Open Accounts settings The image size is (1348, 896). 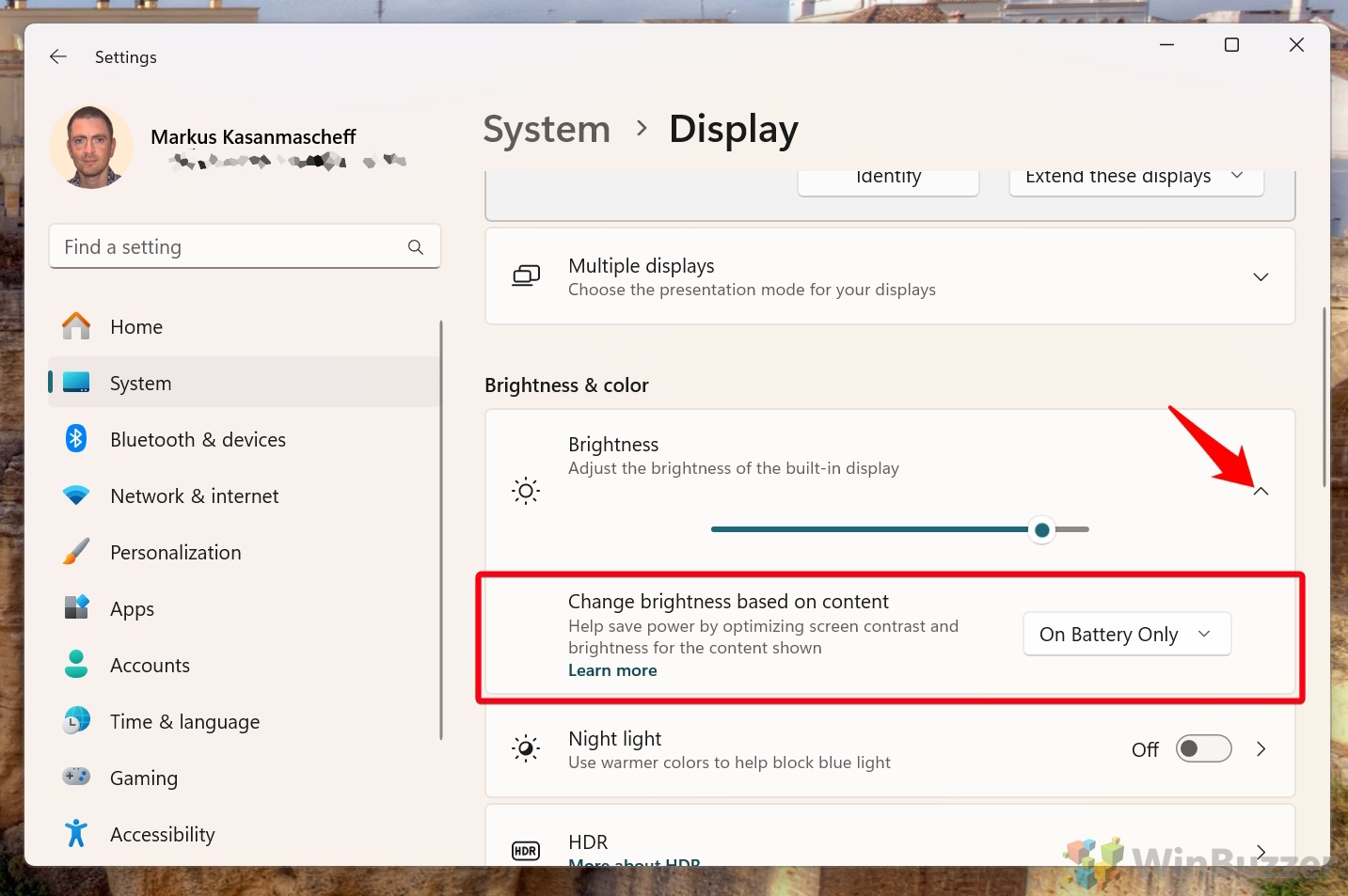coord(245,665)
